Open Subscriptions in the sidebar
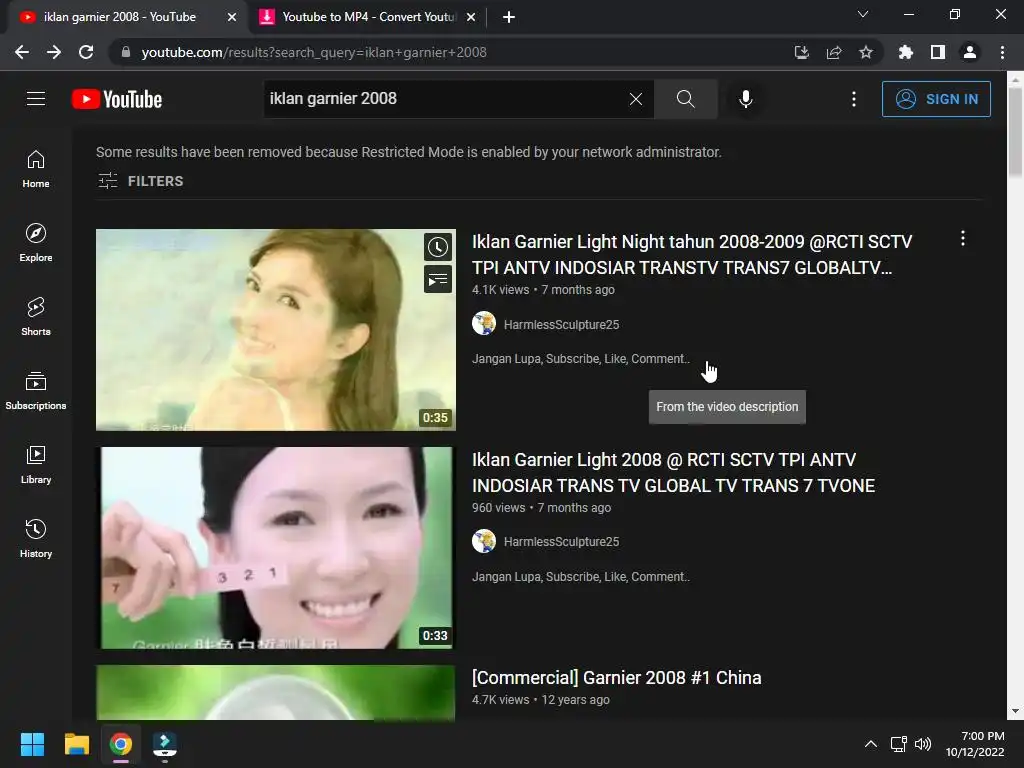 [36, 390]
